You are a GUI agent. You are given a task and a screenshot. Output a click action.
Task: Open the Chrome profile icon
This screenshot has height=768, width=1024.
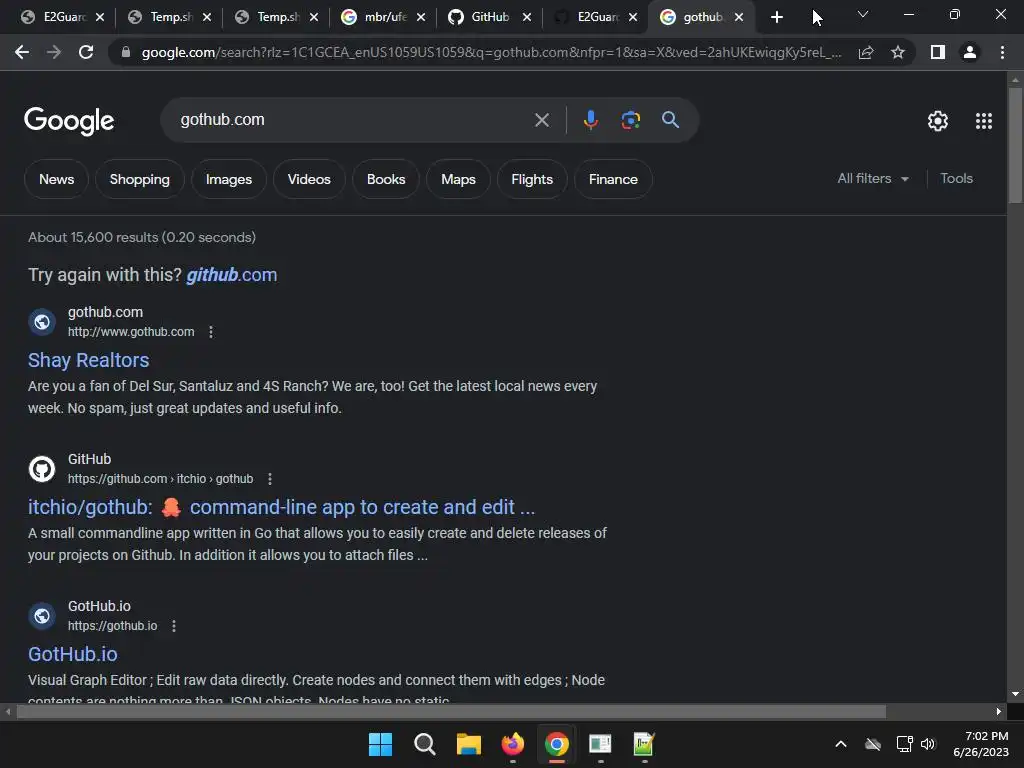pos(970,52)
